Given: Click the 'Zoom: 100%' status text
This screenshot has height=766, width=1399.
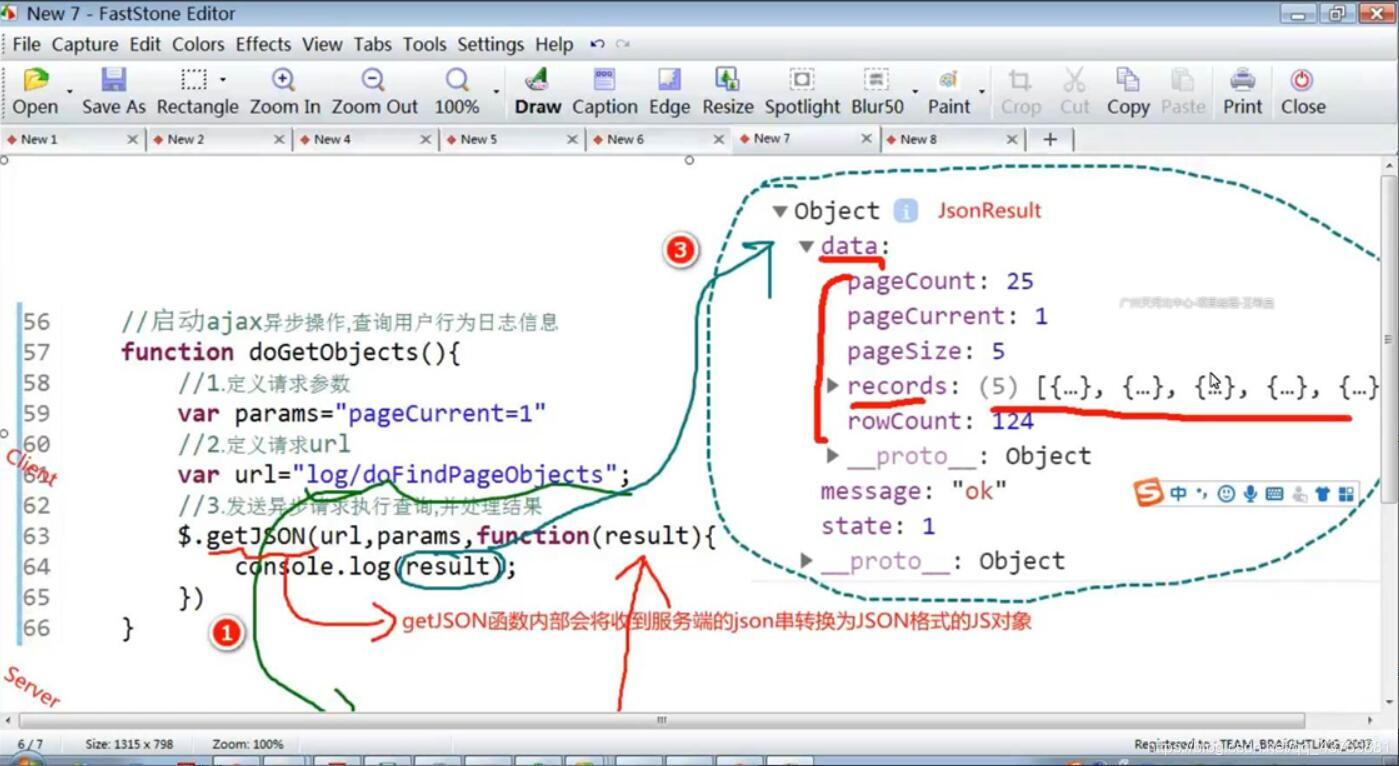Looking at the screenshot, I should [247, 744].
